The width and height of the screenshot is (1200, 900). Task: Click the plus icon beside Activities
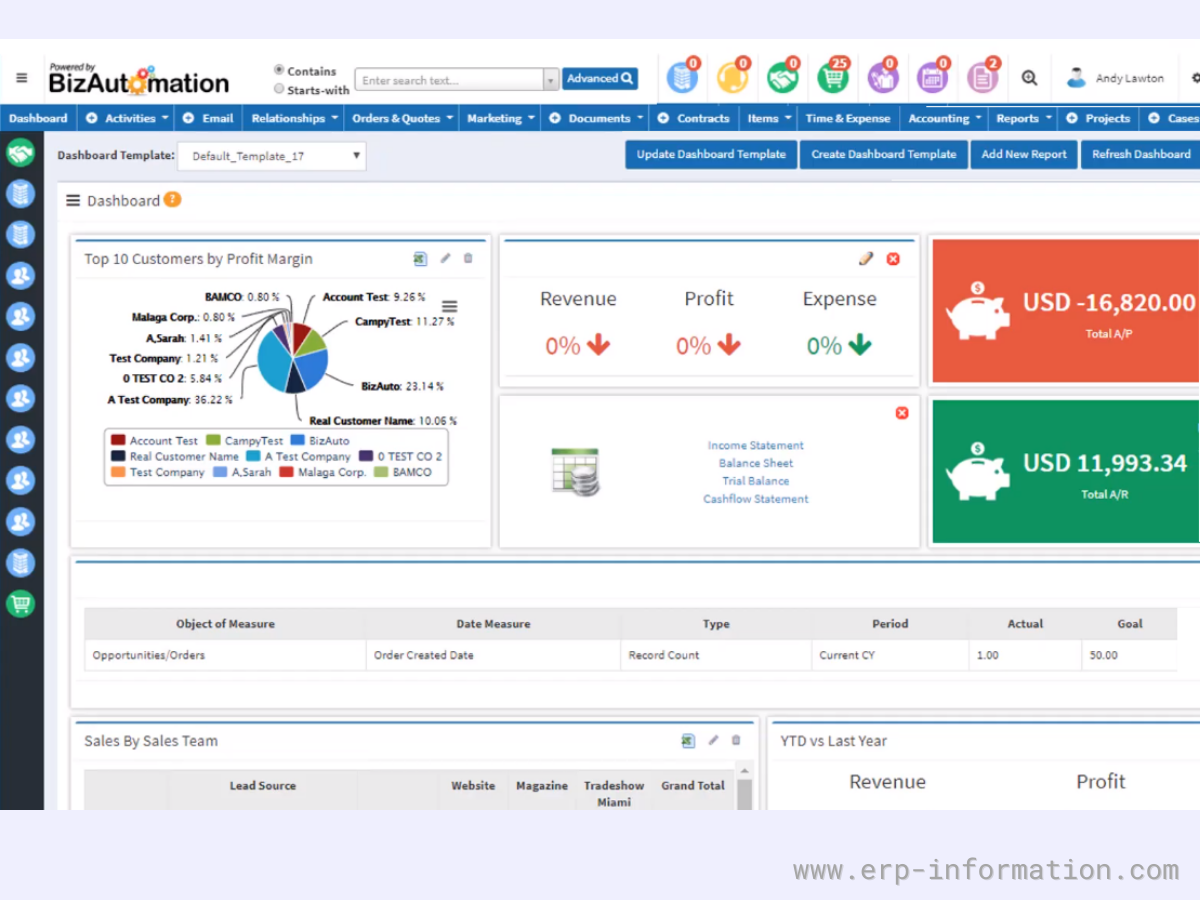pos(92,118)
